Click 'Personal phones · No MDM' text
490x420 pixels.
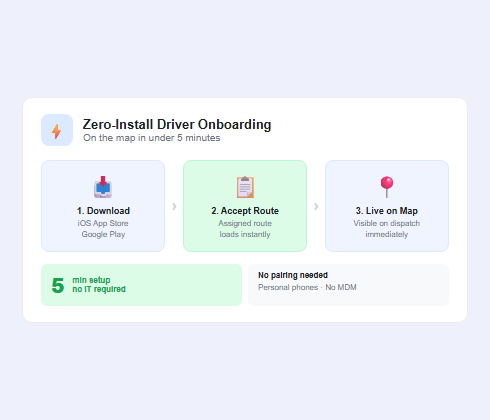pos(307,287)
